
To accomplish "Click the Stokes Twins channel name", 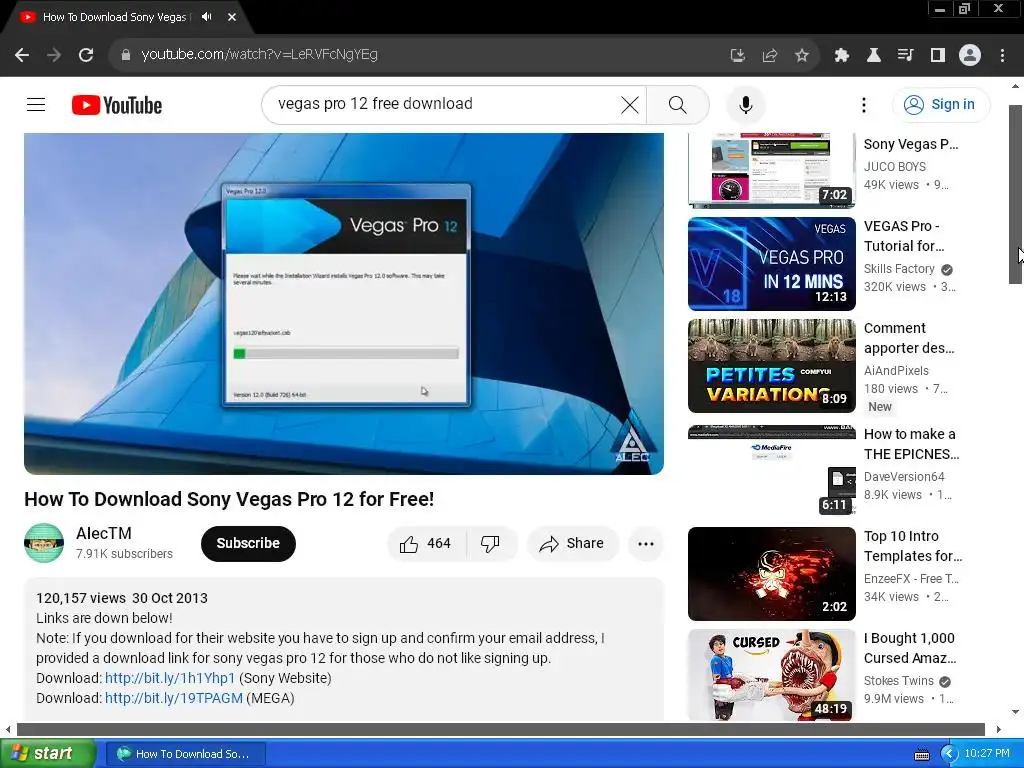I will click(x=899, y=681).
